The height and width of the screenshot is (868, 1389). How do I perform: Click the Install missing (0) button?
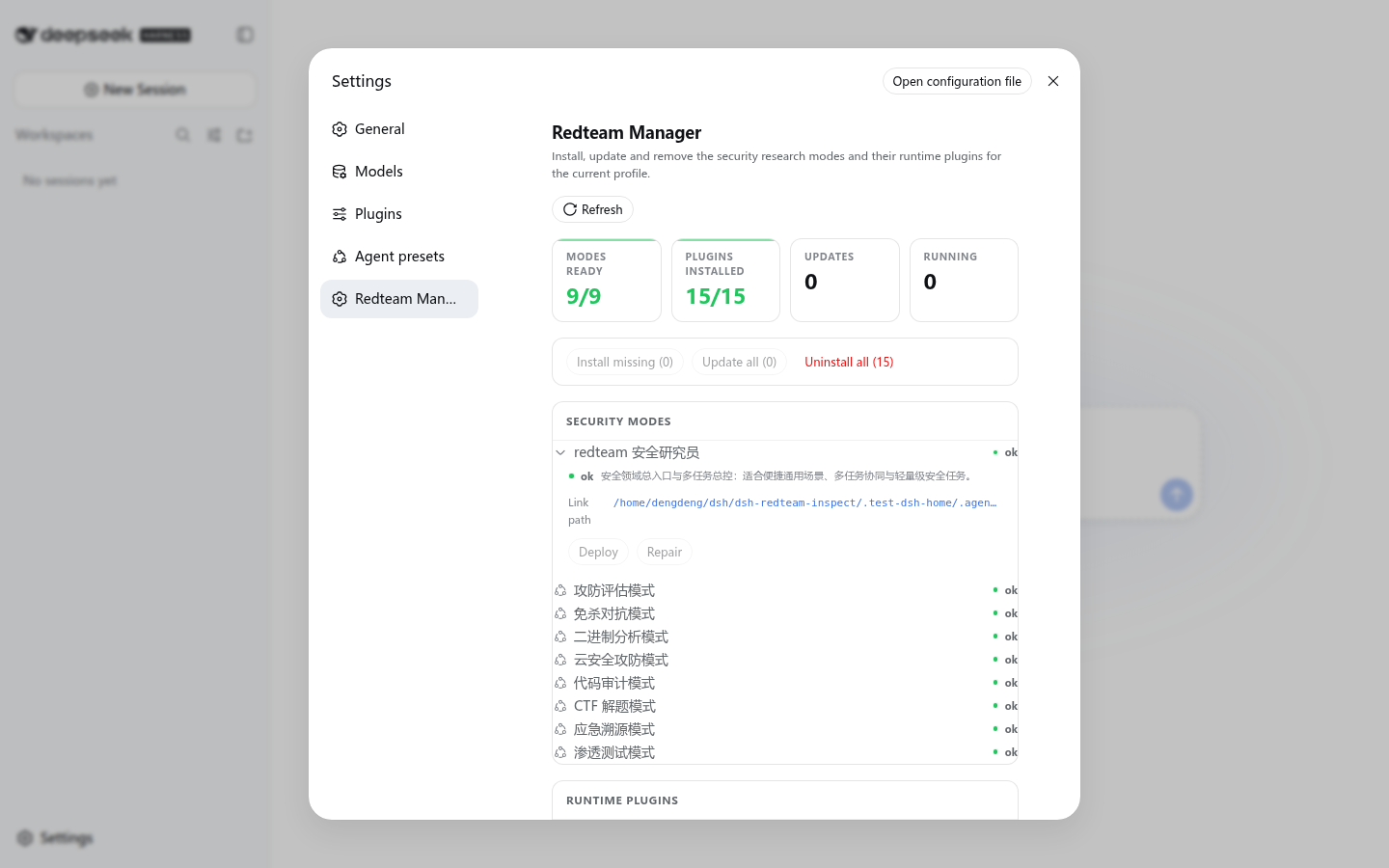(625, 362)
